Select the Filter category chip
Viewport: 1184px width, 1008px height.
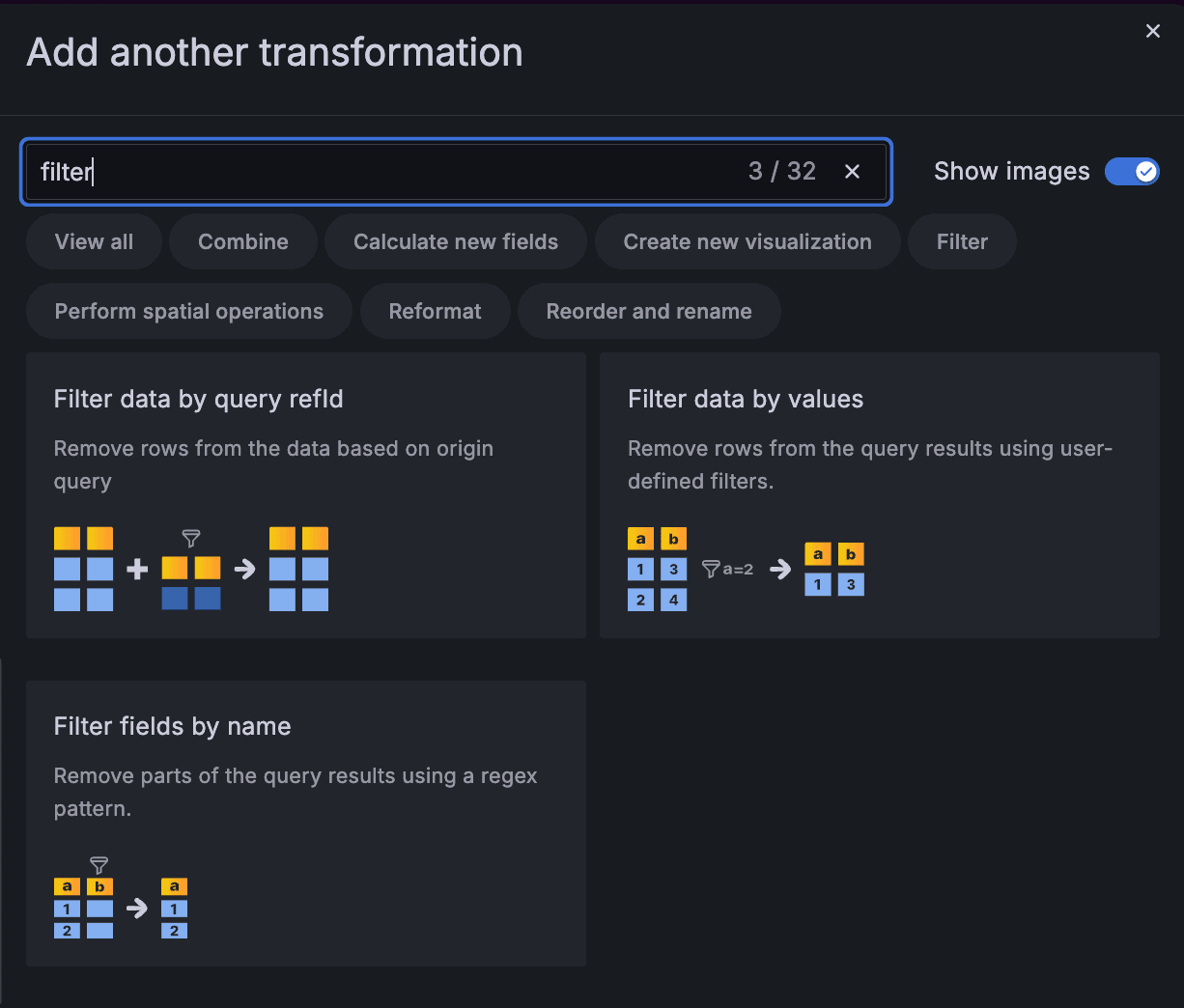click(962, 241)
